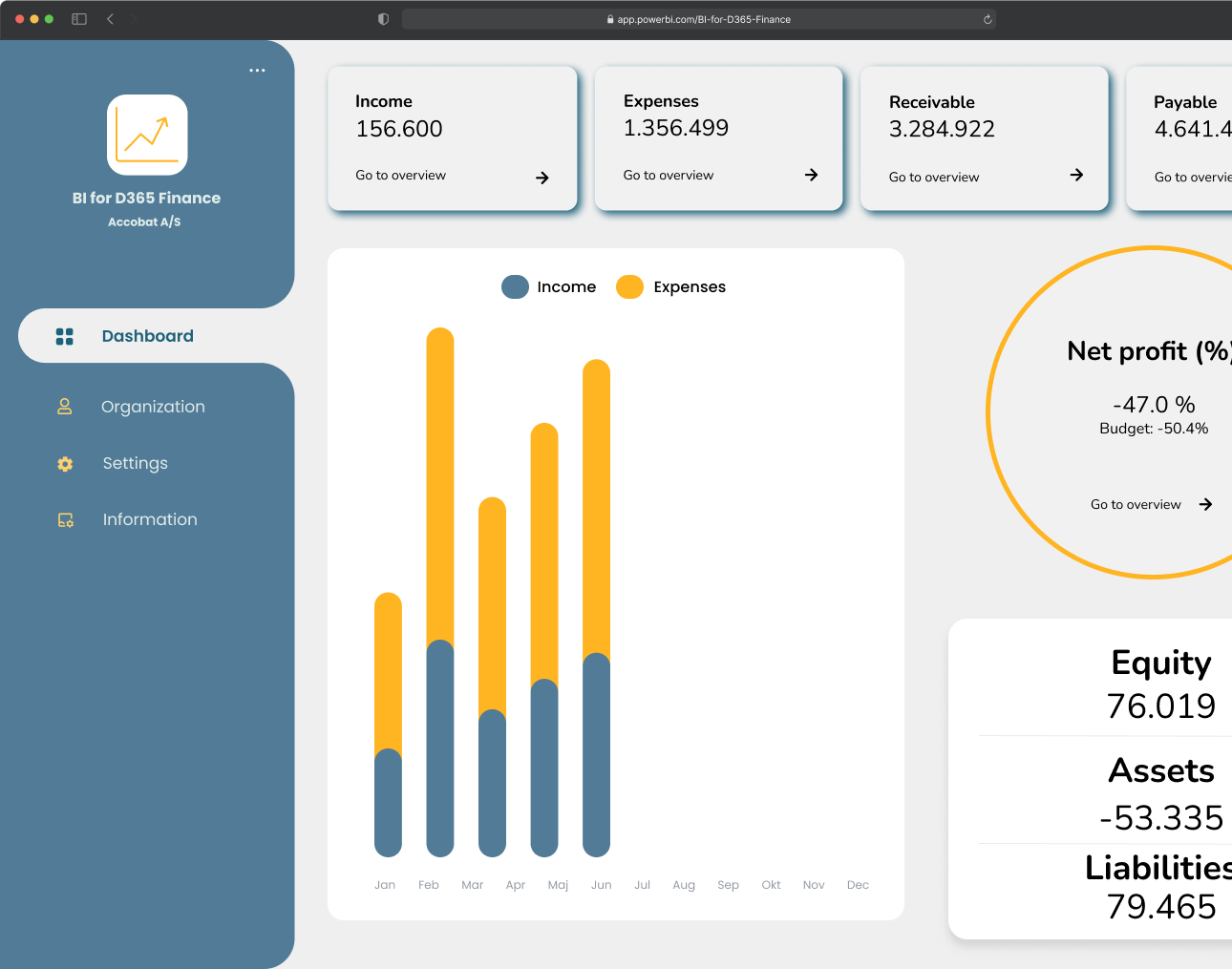Click the Equity value 76.019

(1161, 706)
